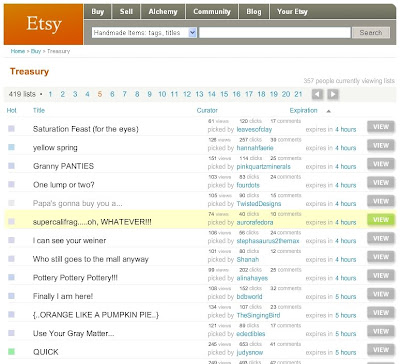
Task: View the QUICK list
Action: pyautogui.click(x=381, y=350)
